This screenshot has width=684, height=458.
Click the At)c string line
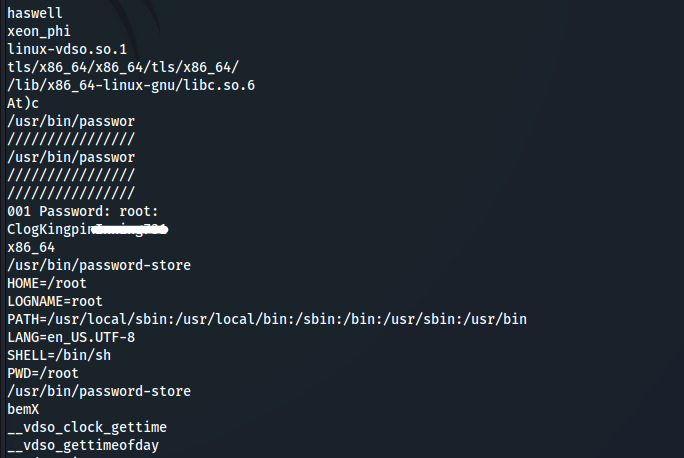23,103
